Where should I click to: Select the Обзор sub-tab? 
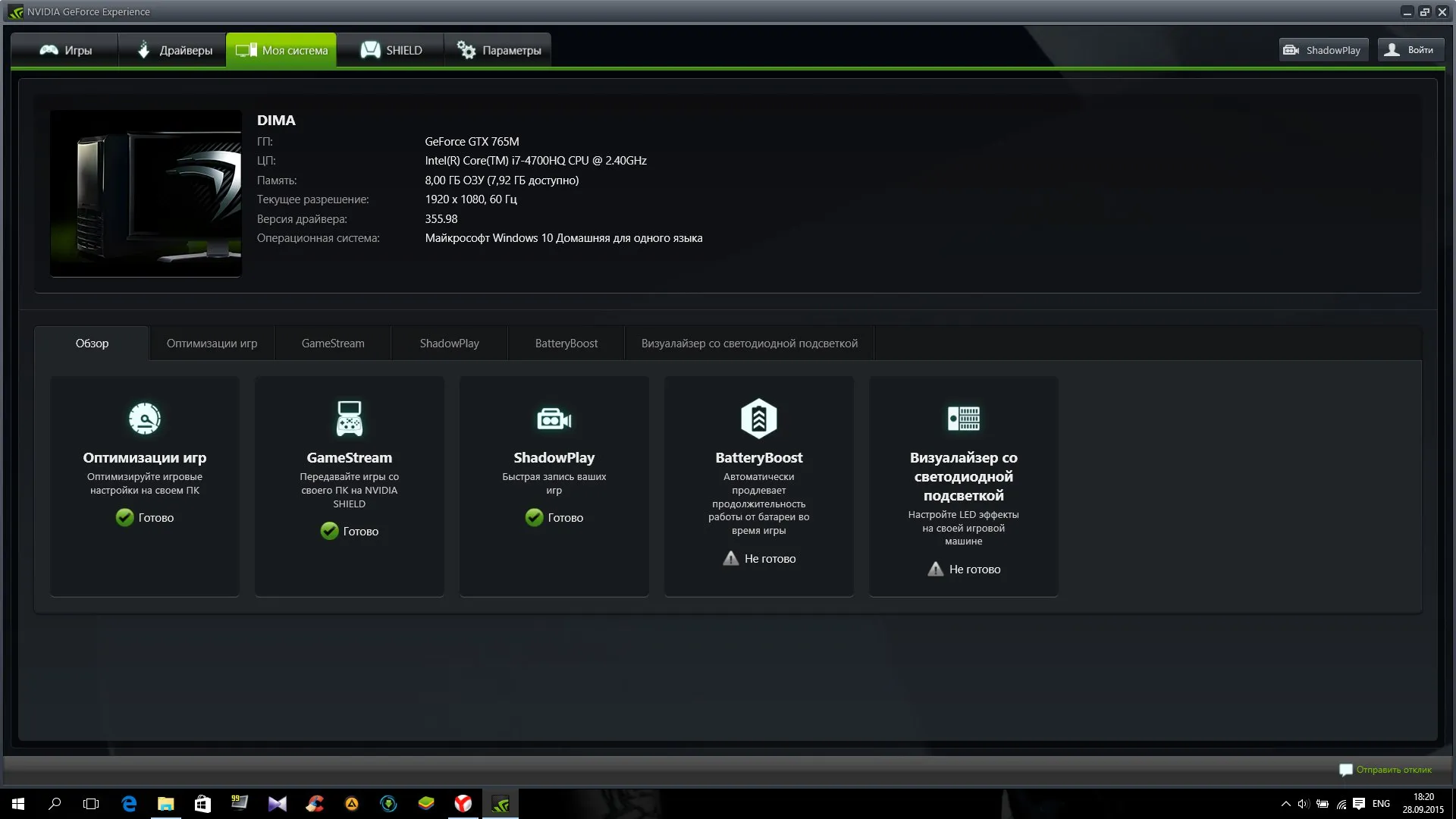click(x=92, y=344)
